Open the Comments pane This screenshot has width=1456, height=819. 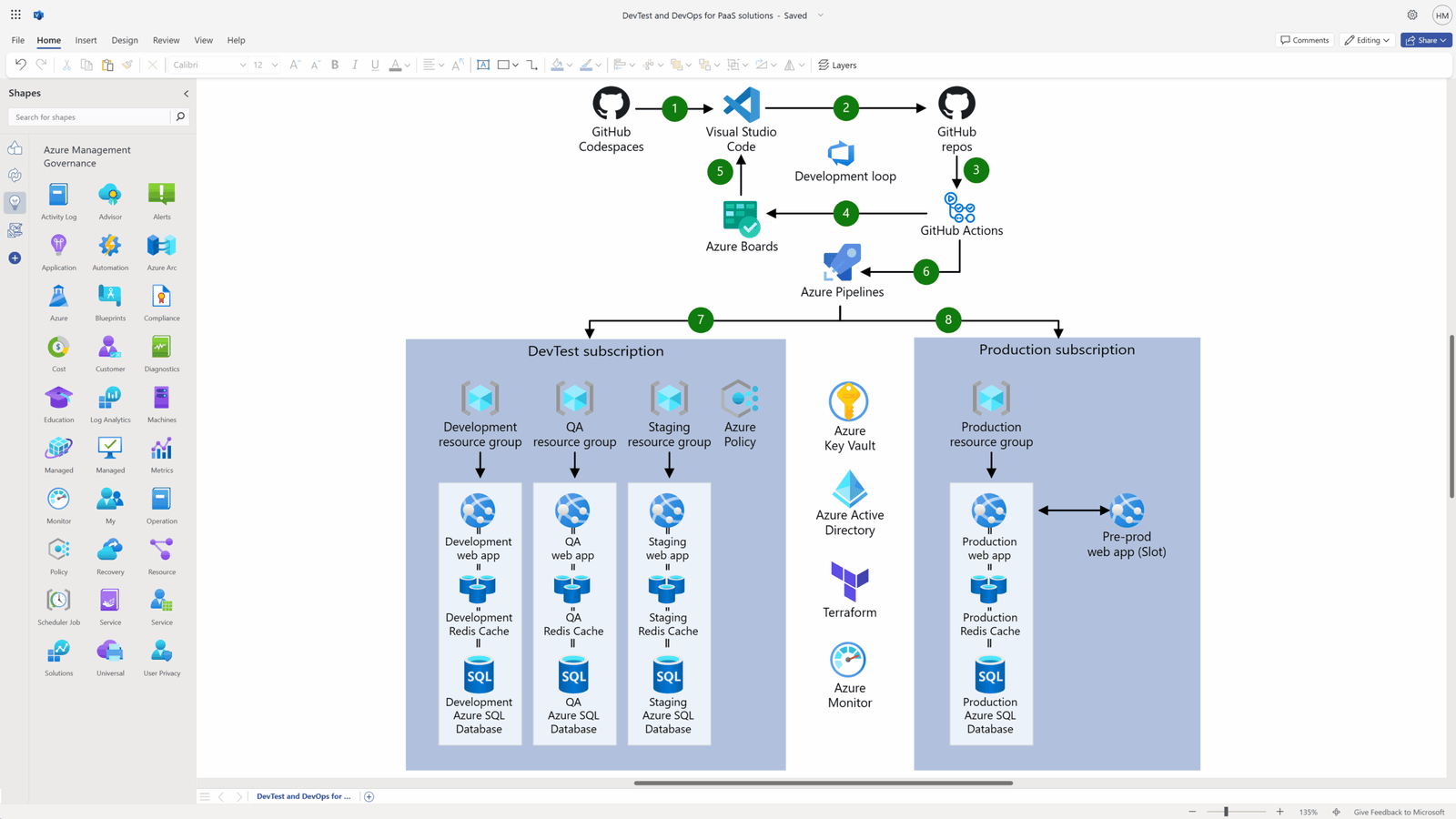coord(1304,40)
